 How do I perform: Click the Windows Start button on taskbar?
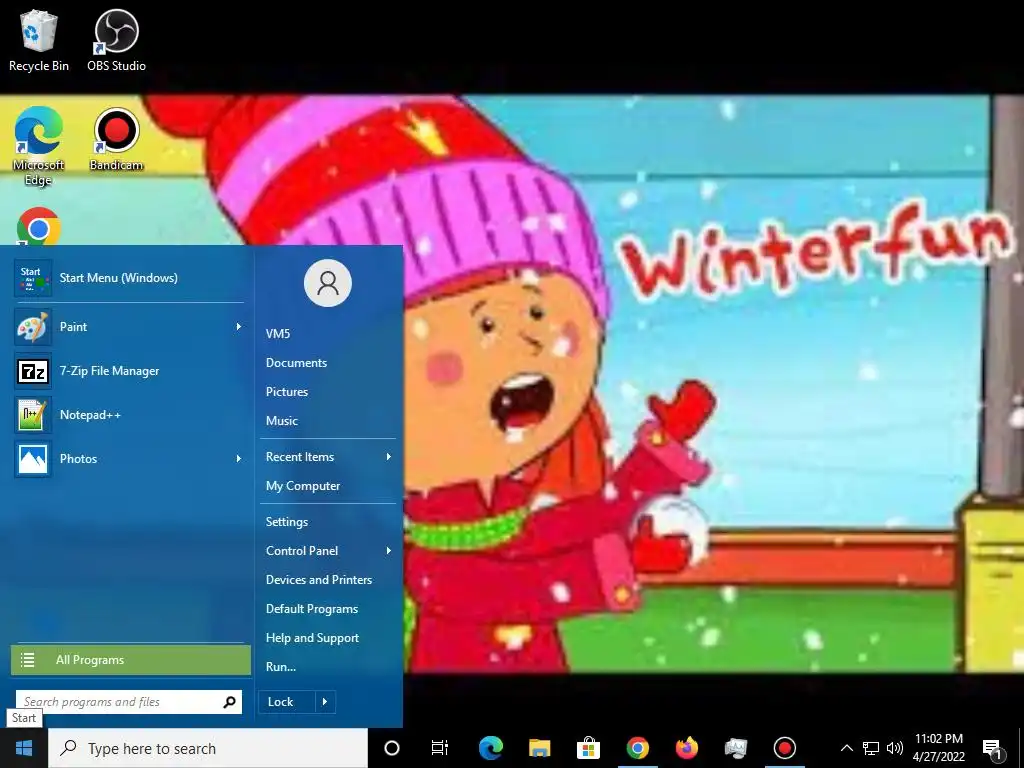pyautogui.click(x=24, y=748)
